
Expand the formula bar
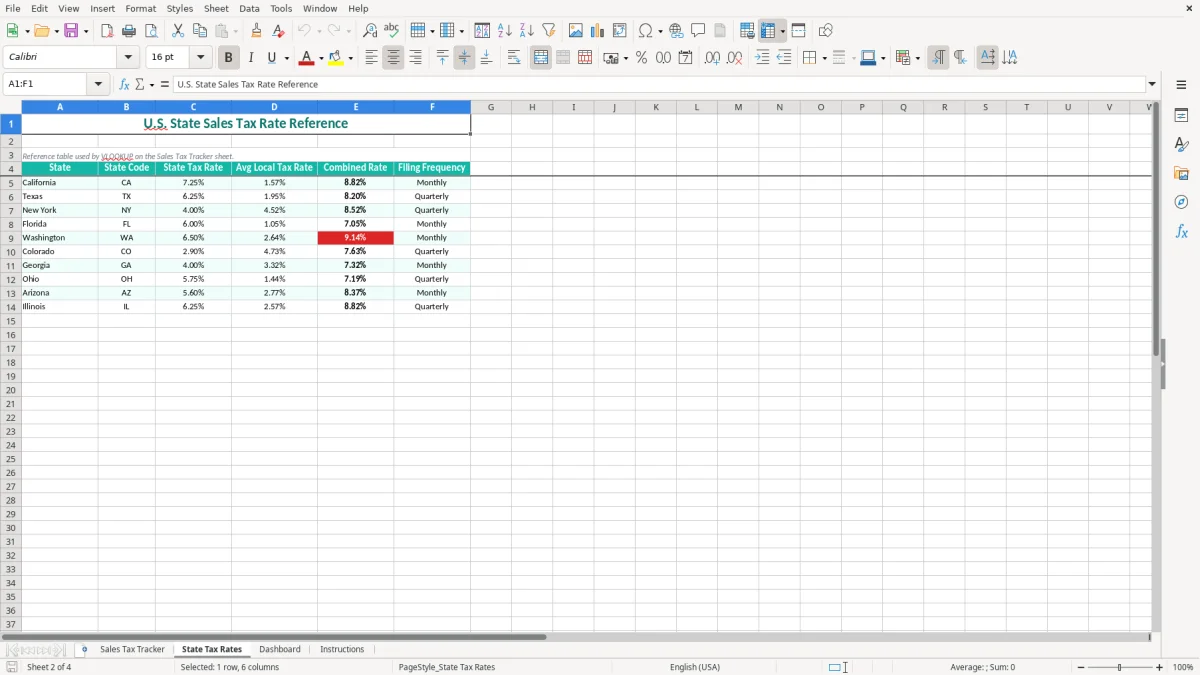pyautogui.click(x=1152, y=85)
